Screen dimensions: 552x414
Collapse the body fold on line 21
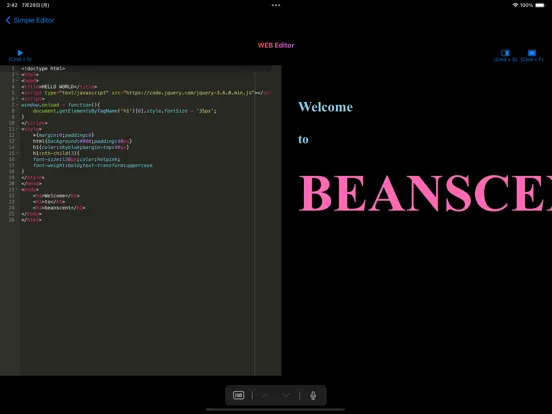tap(17, 189)
